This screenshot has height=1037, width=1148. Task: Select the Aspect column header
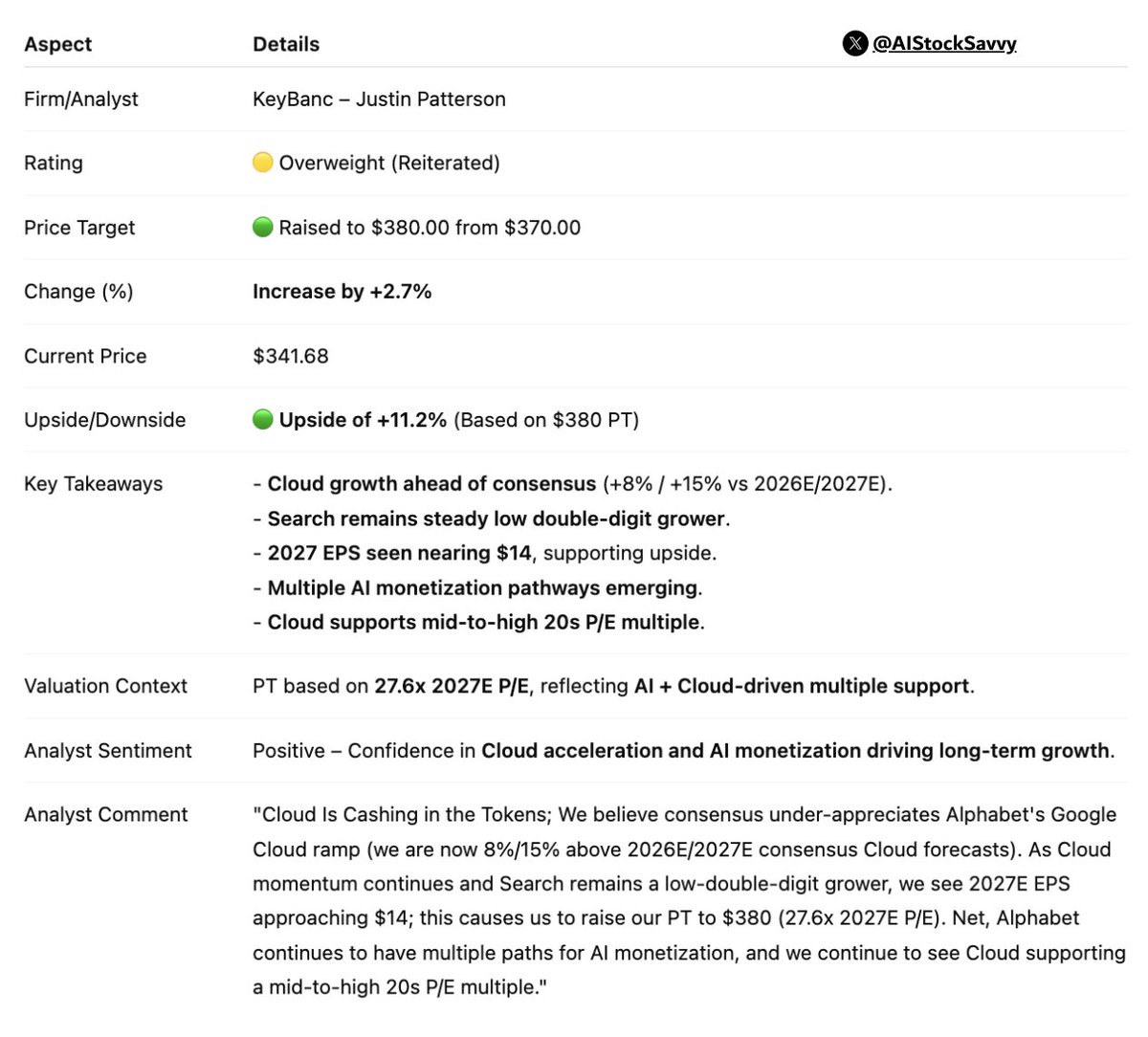58,44
